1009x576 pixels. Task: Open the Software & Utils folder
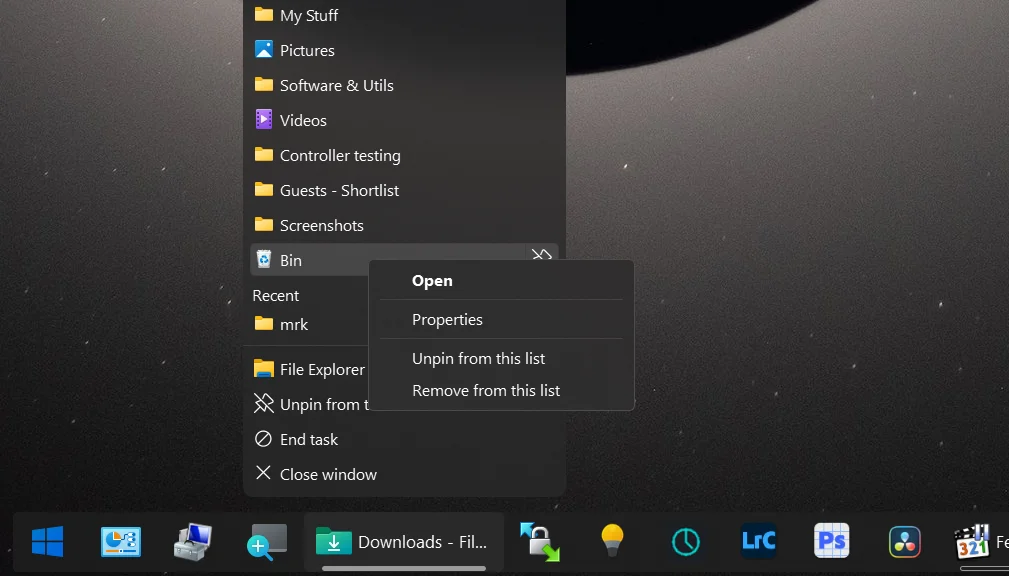click(x=404, y=86)
